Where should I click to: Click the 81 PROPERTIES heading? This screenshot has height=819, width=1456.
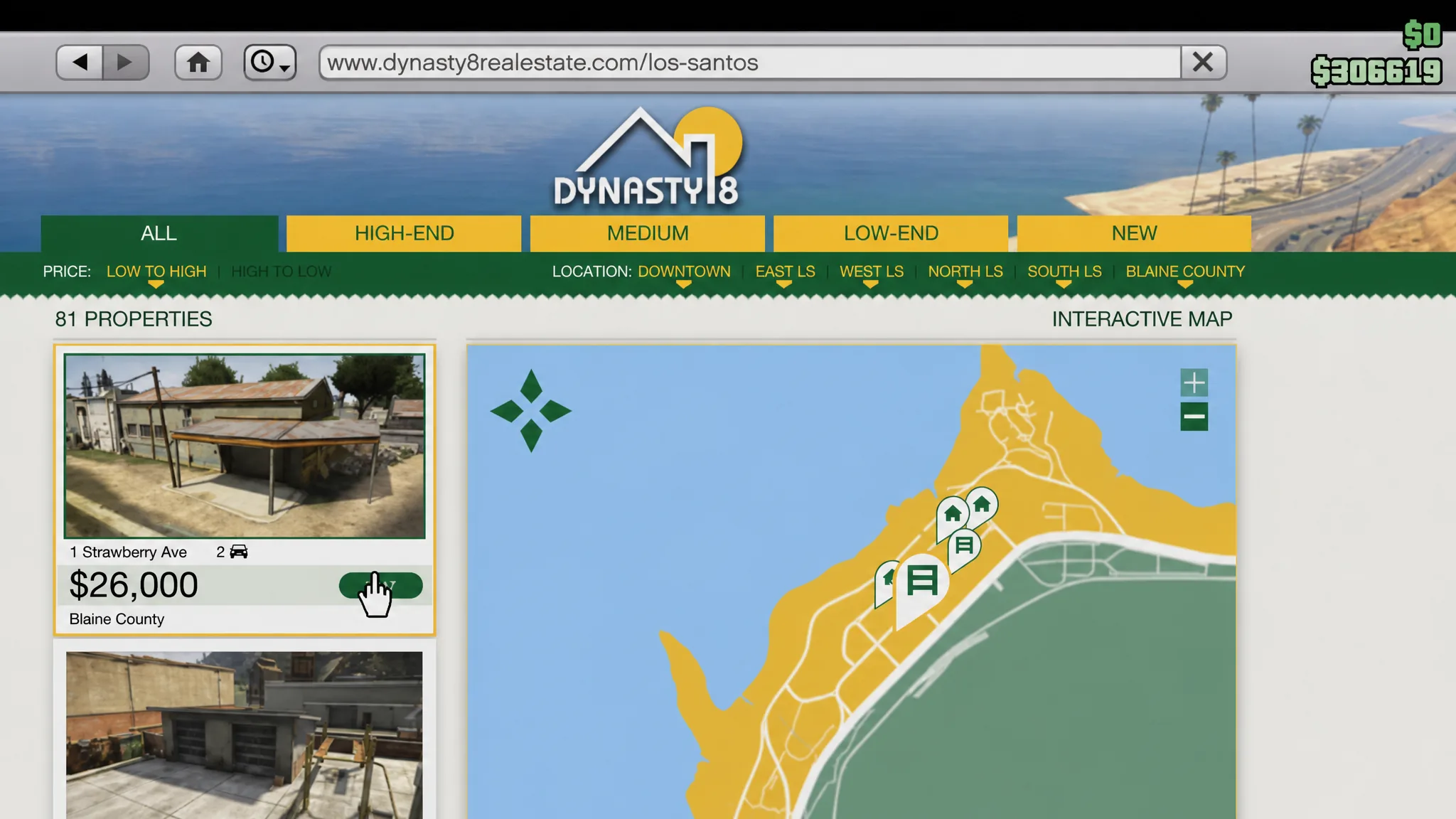coord(134,319)
